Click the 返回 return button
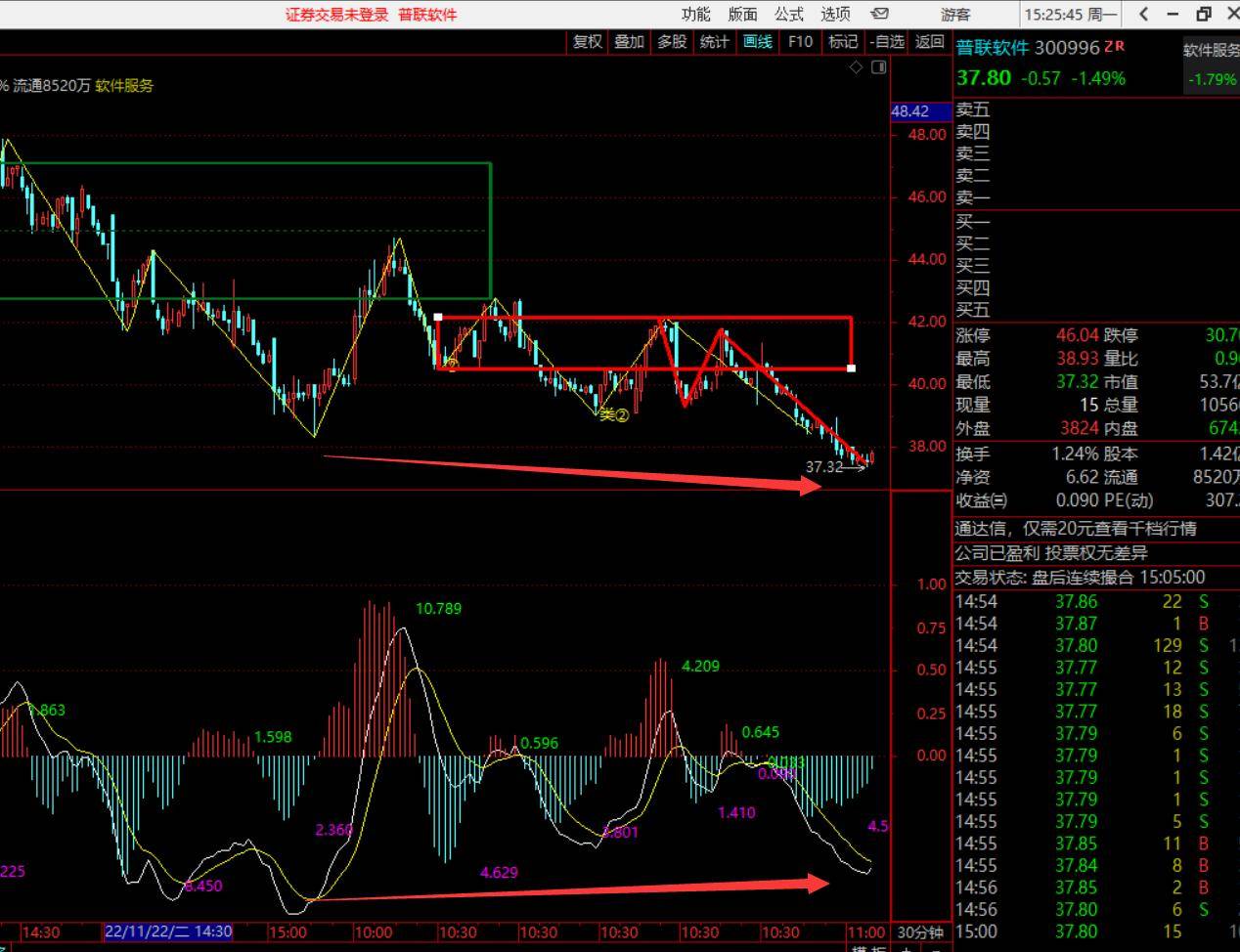 (929, 41)
